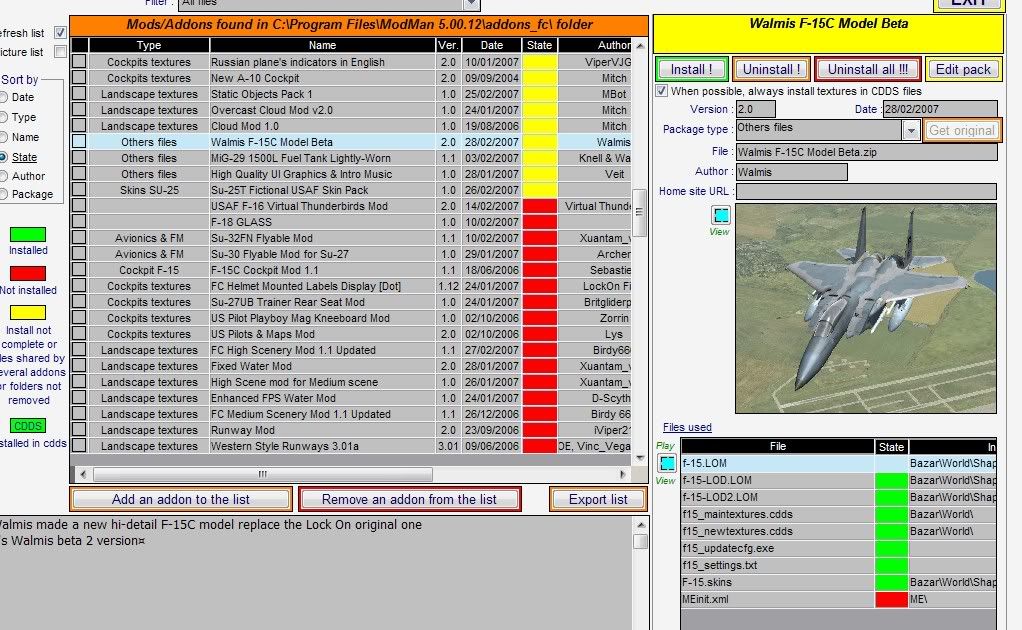1022x630 pixels.
Task: Toggle always install textures in CDDS checkbox
Action: pos(662,91)
